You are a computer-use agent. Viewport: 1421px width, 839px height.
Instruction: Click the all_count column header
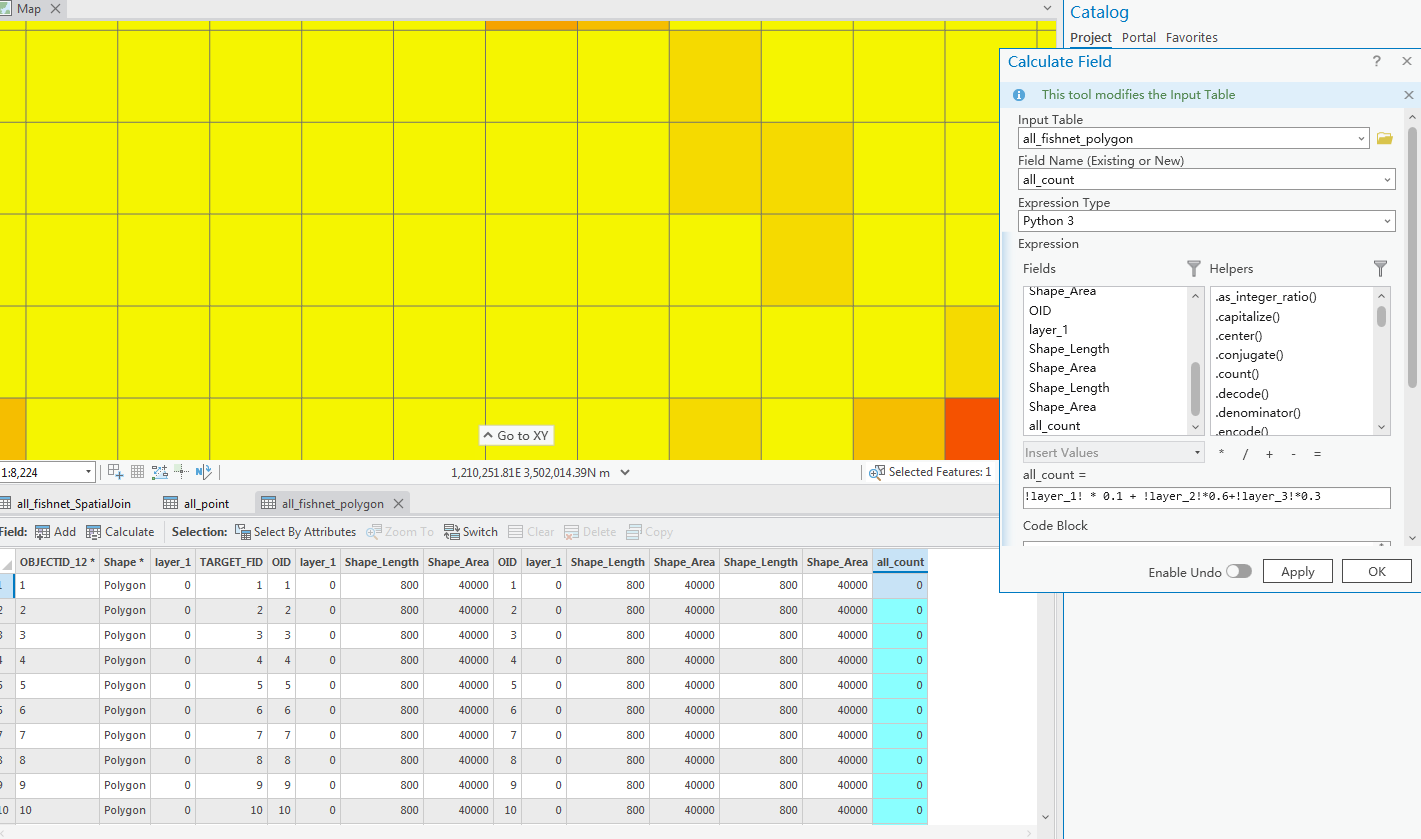pyautogui.click(x=900, y=562)
